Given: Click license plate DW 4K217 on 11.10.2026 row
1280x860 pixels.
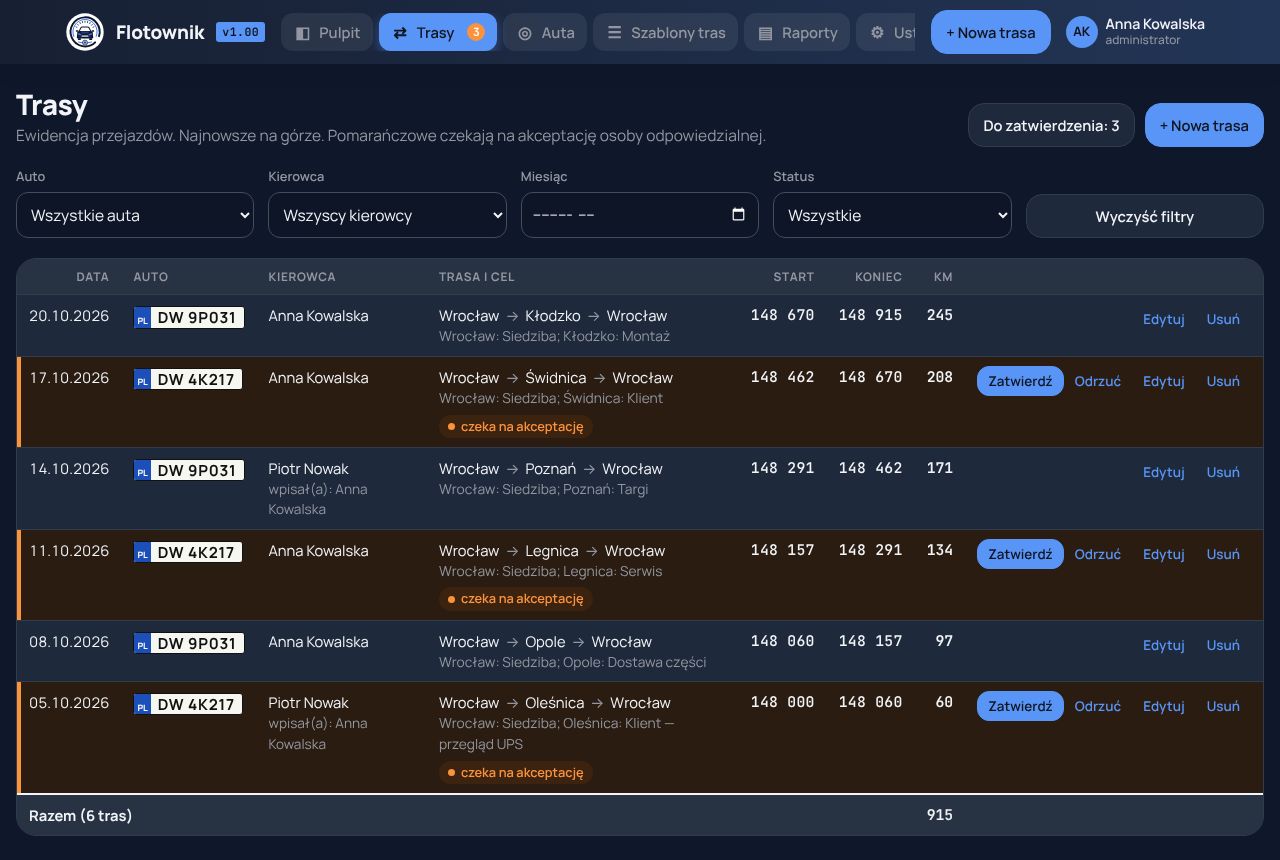Looking at the screenshot, I should coord(189,553).
